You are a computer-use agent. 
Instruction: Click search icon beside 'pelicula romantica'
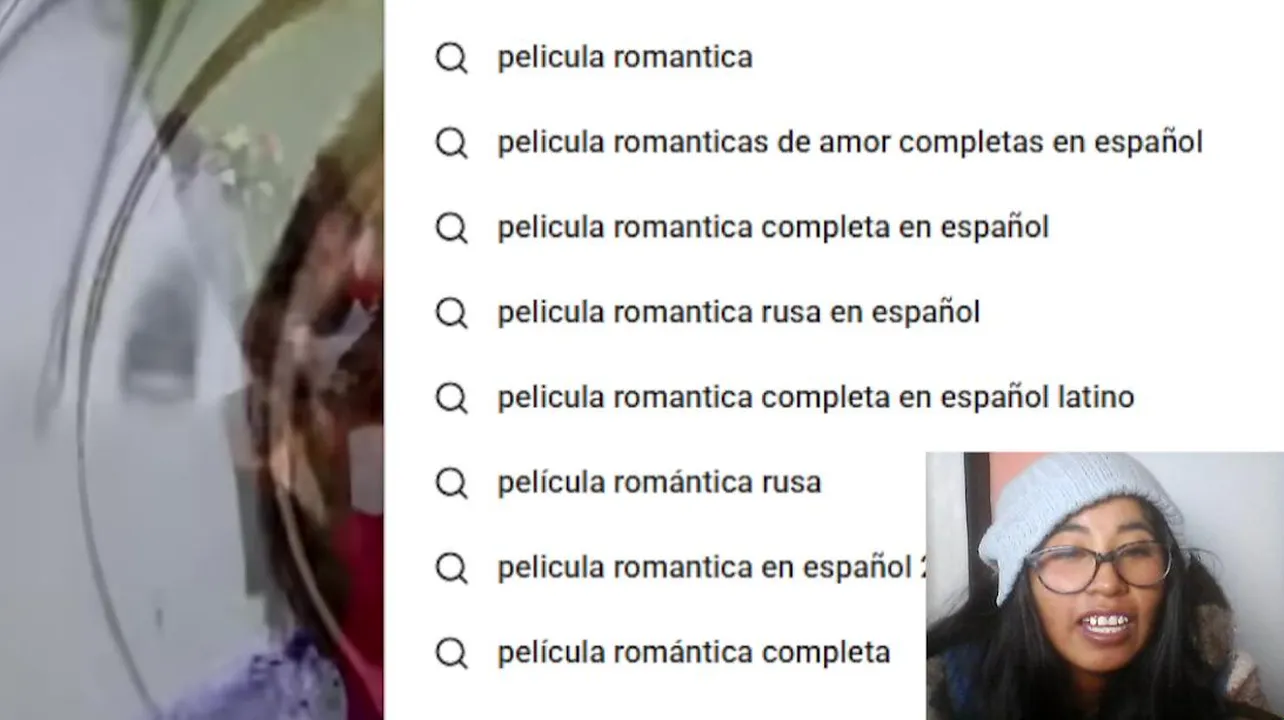pos(451,58)
